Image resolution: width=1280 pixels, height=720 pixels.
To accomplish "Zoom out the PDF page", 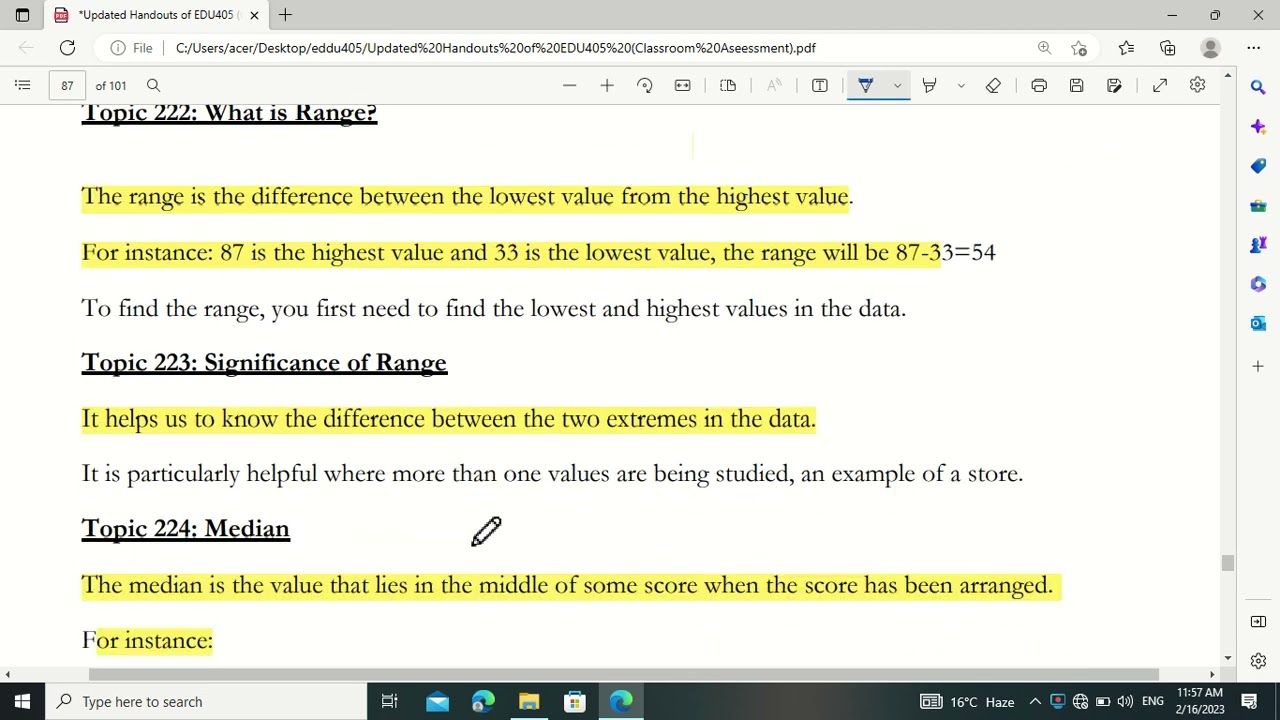I will click(569, 85).
